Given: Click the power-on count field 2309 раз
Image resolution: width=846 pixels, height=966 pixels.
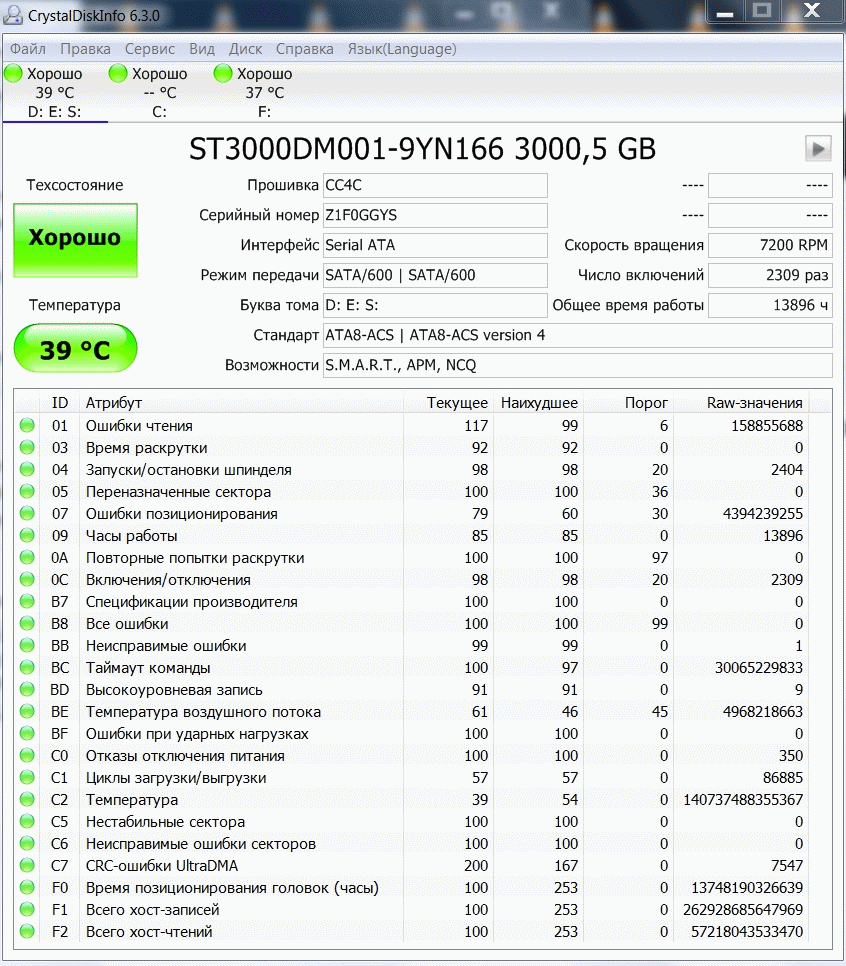Looking at the screenshot, I should pos(770,275).
